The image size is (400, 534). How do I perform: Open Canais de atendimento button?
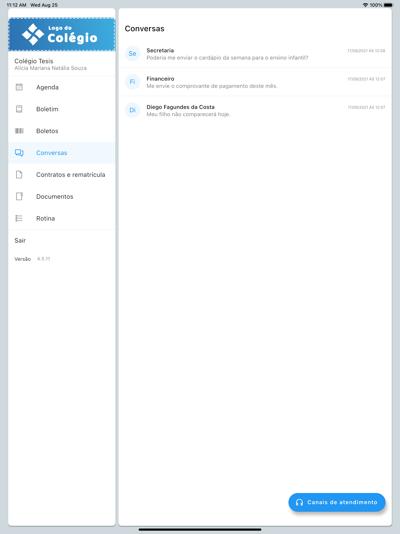pyautogui.click(x=337, y=502)
